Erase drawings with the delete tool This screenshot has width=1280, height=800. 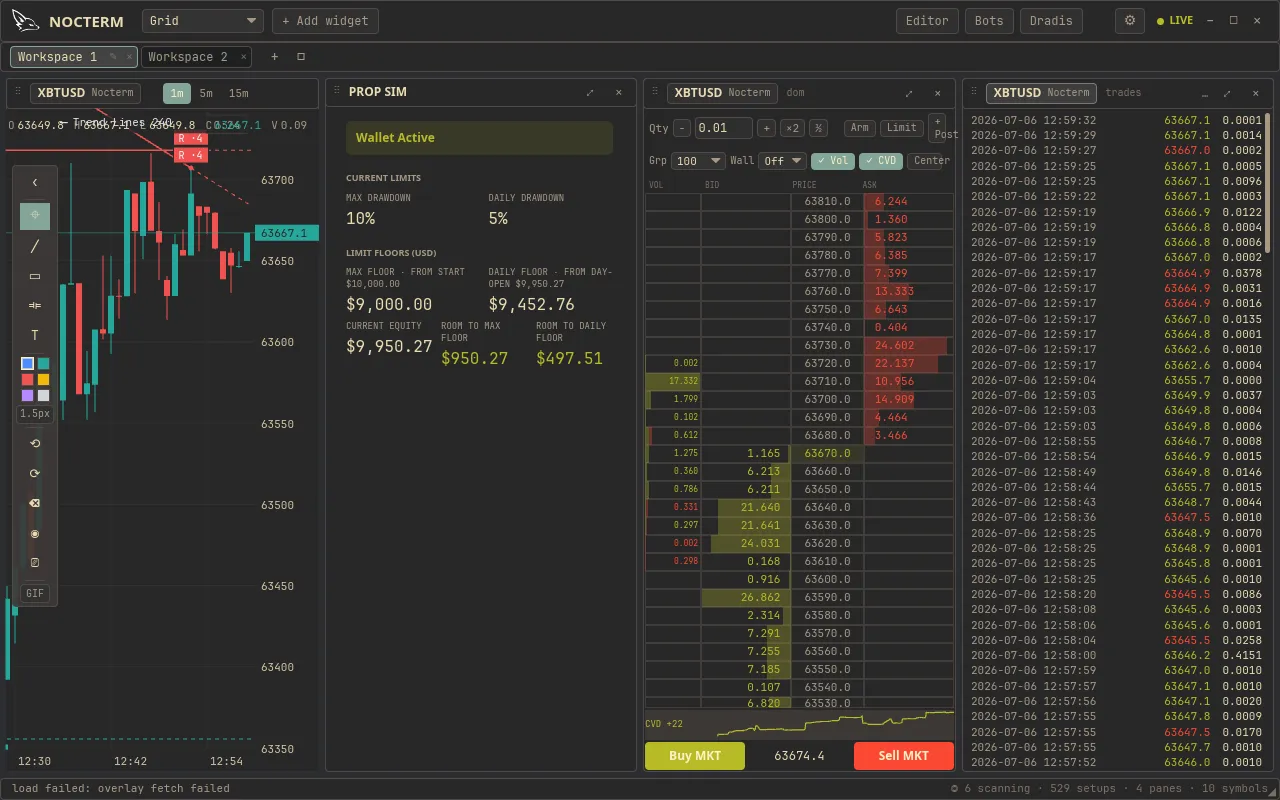tap(35, 503)
